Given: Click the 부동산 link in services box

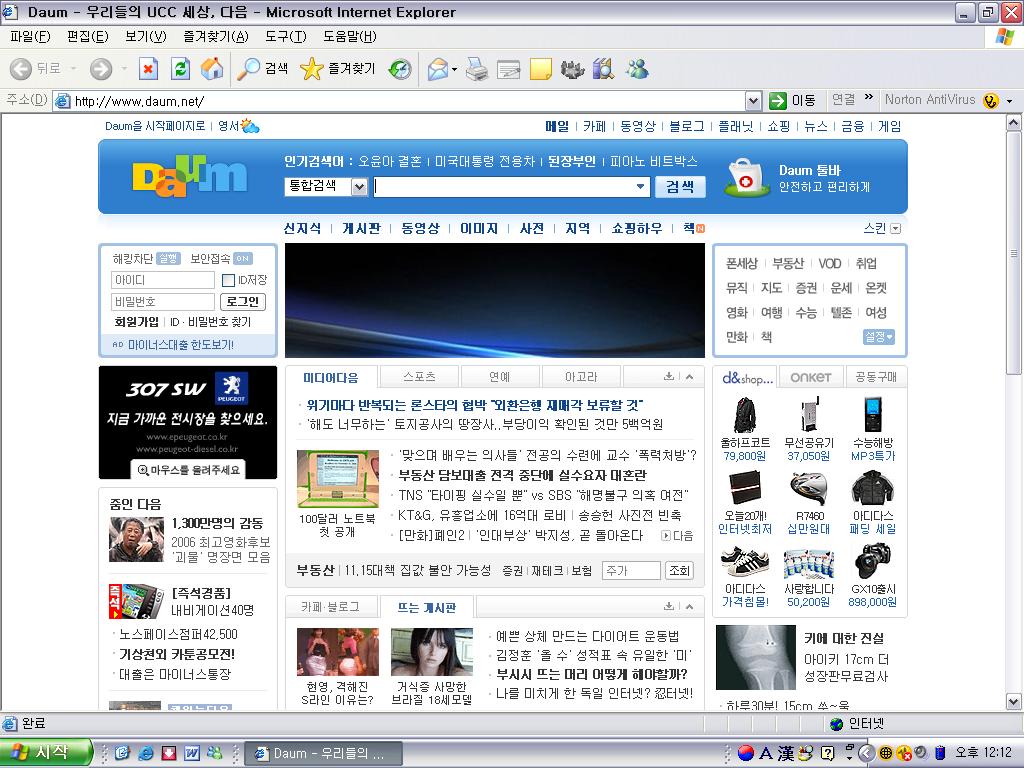Looking at the screenshot, I should coord(788,263).
